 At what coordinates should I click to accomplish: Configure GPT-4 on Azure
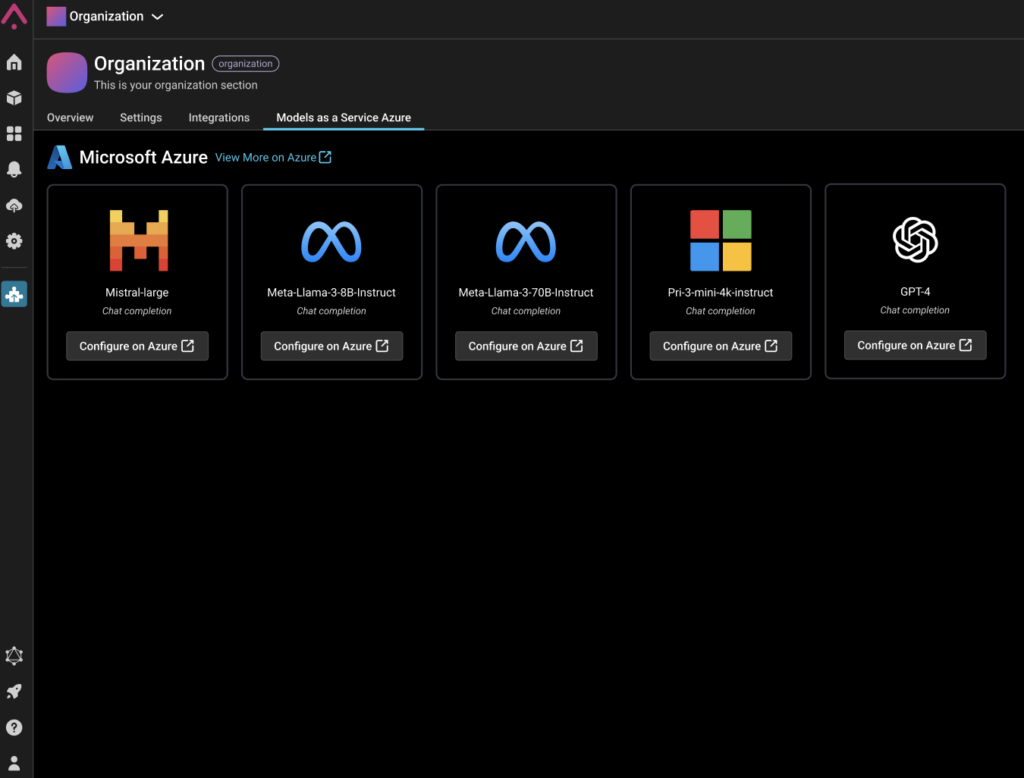coord(914,345)
